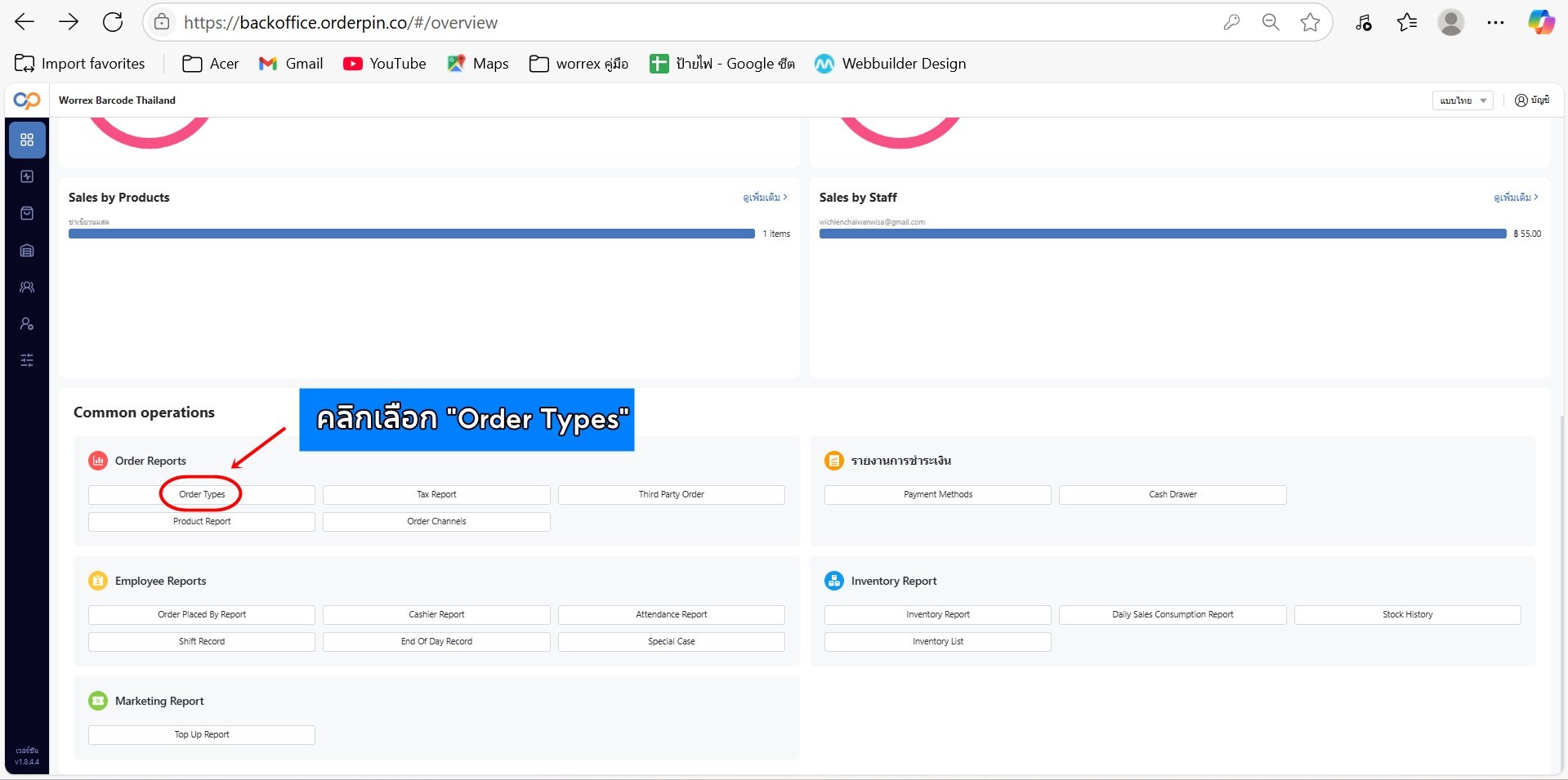Click the Sales by Products progress bar
The image size is (1568, 780).
[412, 234]
